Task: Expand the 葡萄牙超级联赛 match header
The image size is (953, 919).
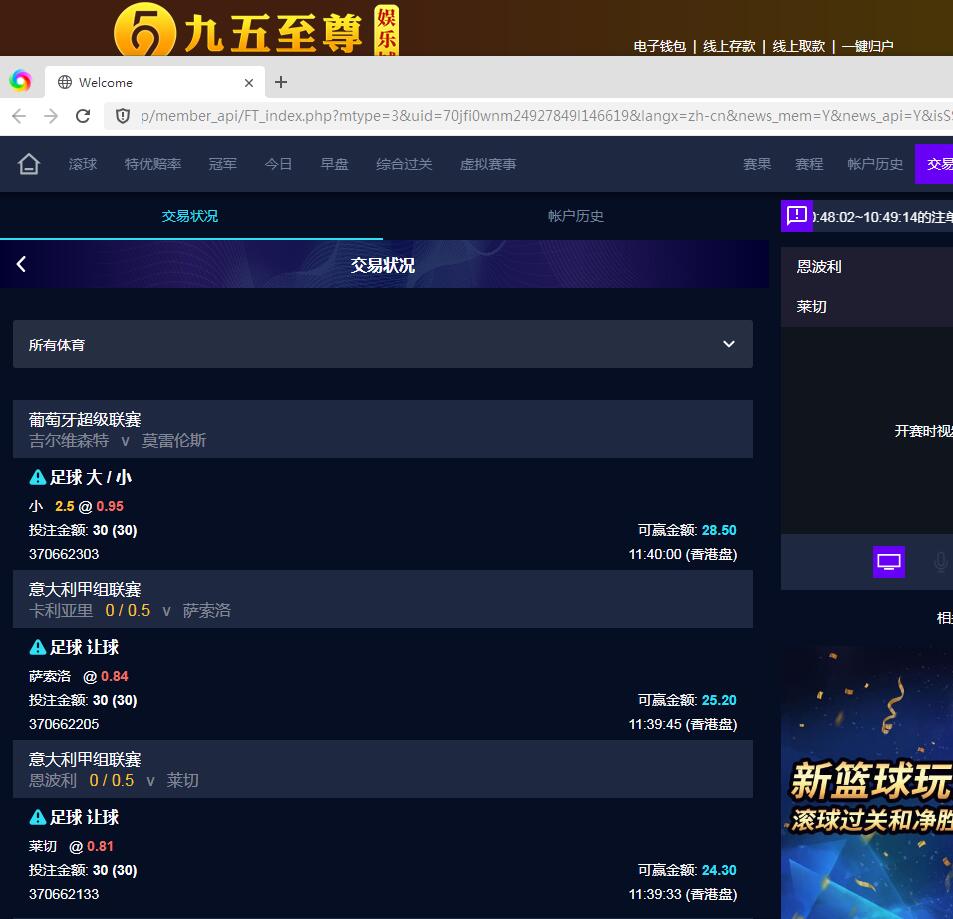Action: [x=382, y=429]
